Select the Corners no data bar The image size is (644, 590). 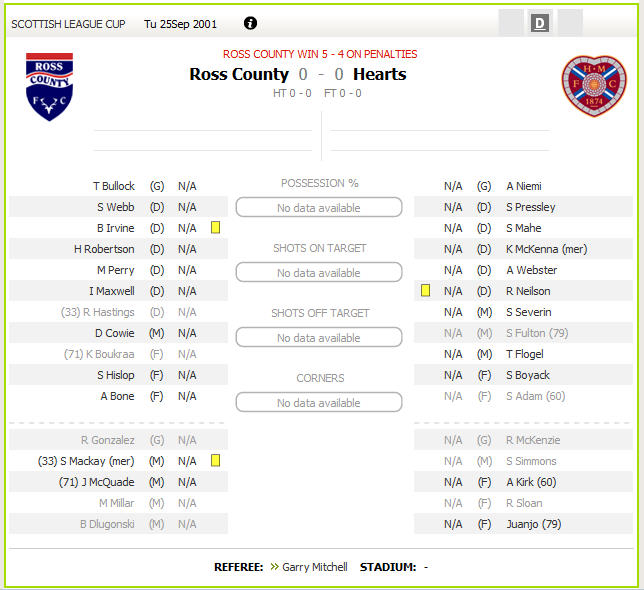click(319, 402)
